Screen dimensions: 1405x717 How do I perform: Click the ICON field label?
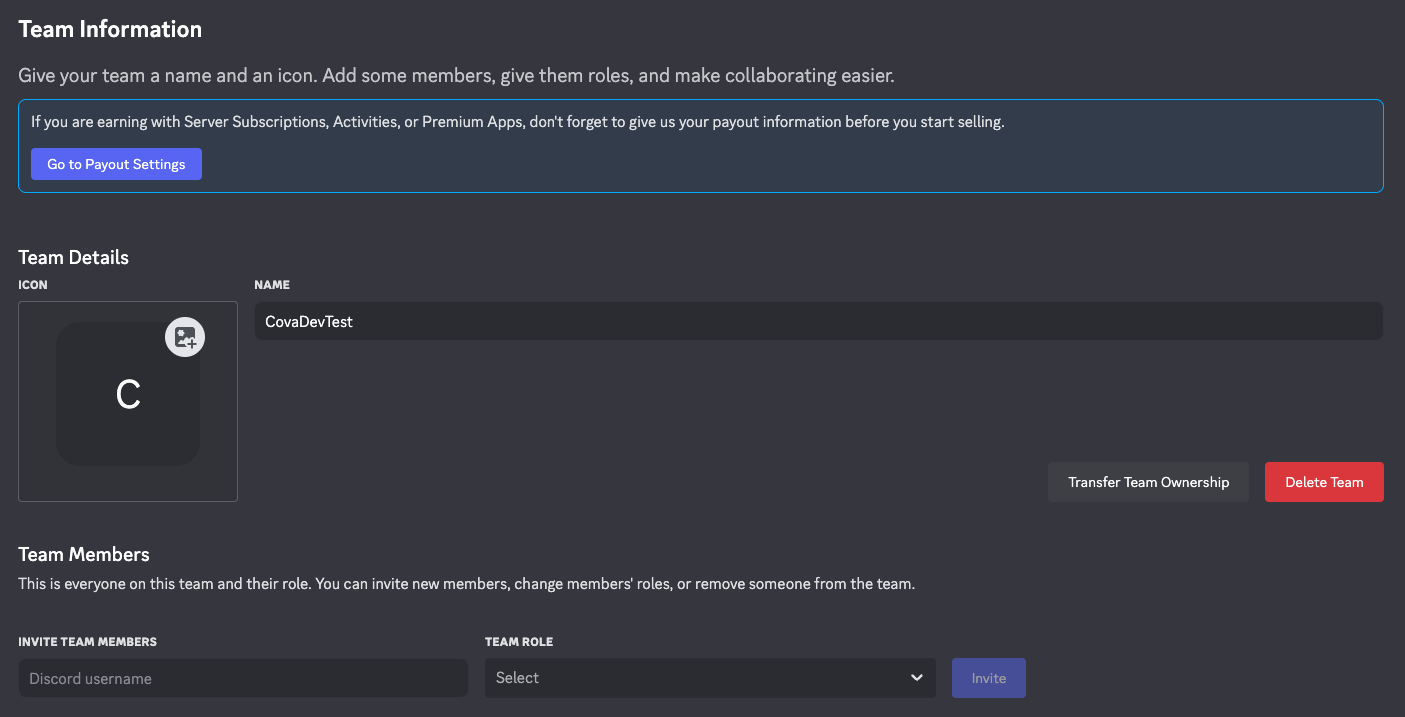33,285
